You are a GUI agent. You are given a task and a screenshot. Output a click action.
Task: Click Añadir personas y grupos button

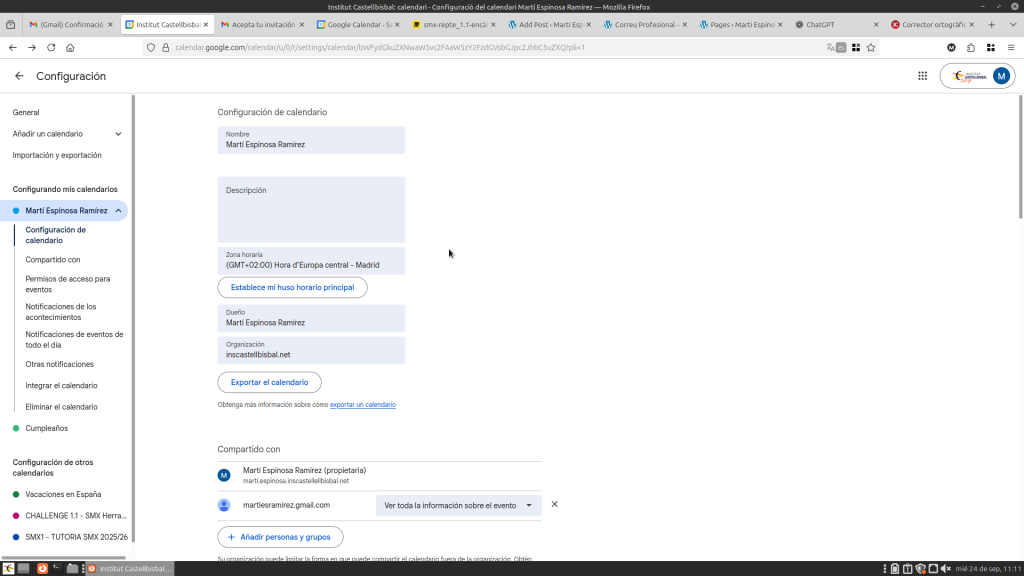coord(280,537)
